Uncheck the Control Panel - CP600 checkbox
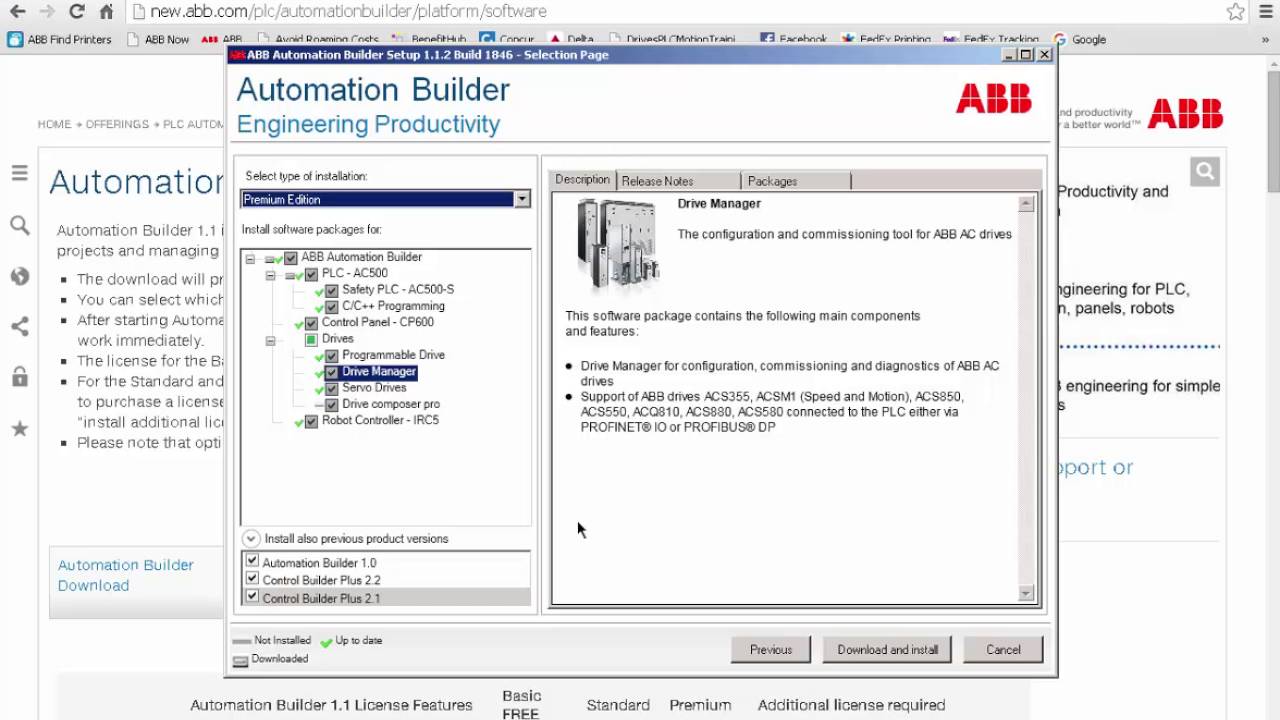This screenshot has height=720, width=1280. (x=311, y=322)
